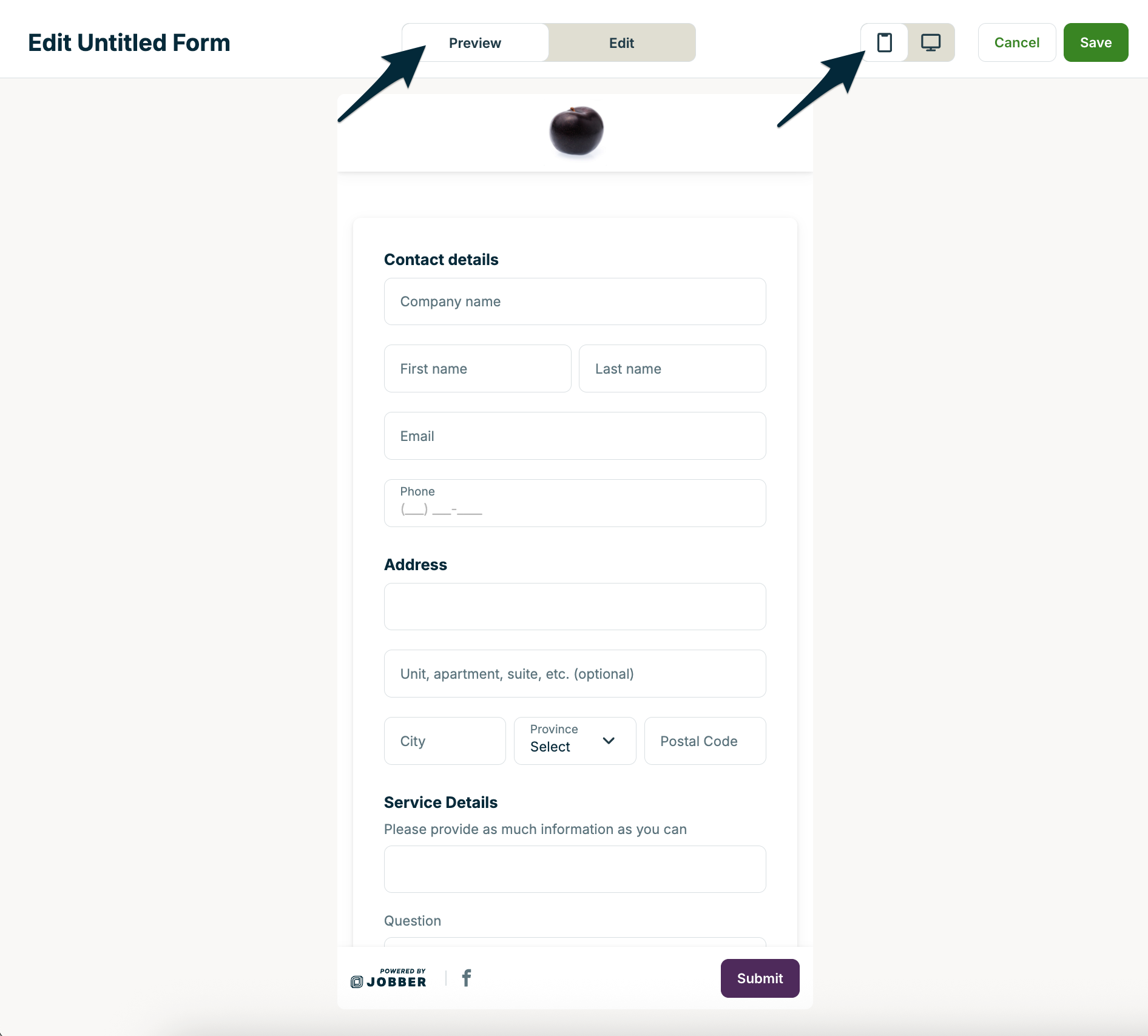The height and width of the screenshot is (1036, 1148).
Task: Select the Email input field
Action: [x=575, y=436]
